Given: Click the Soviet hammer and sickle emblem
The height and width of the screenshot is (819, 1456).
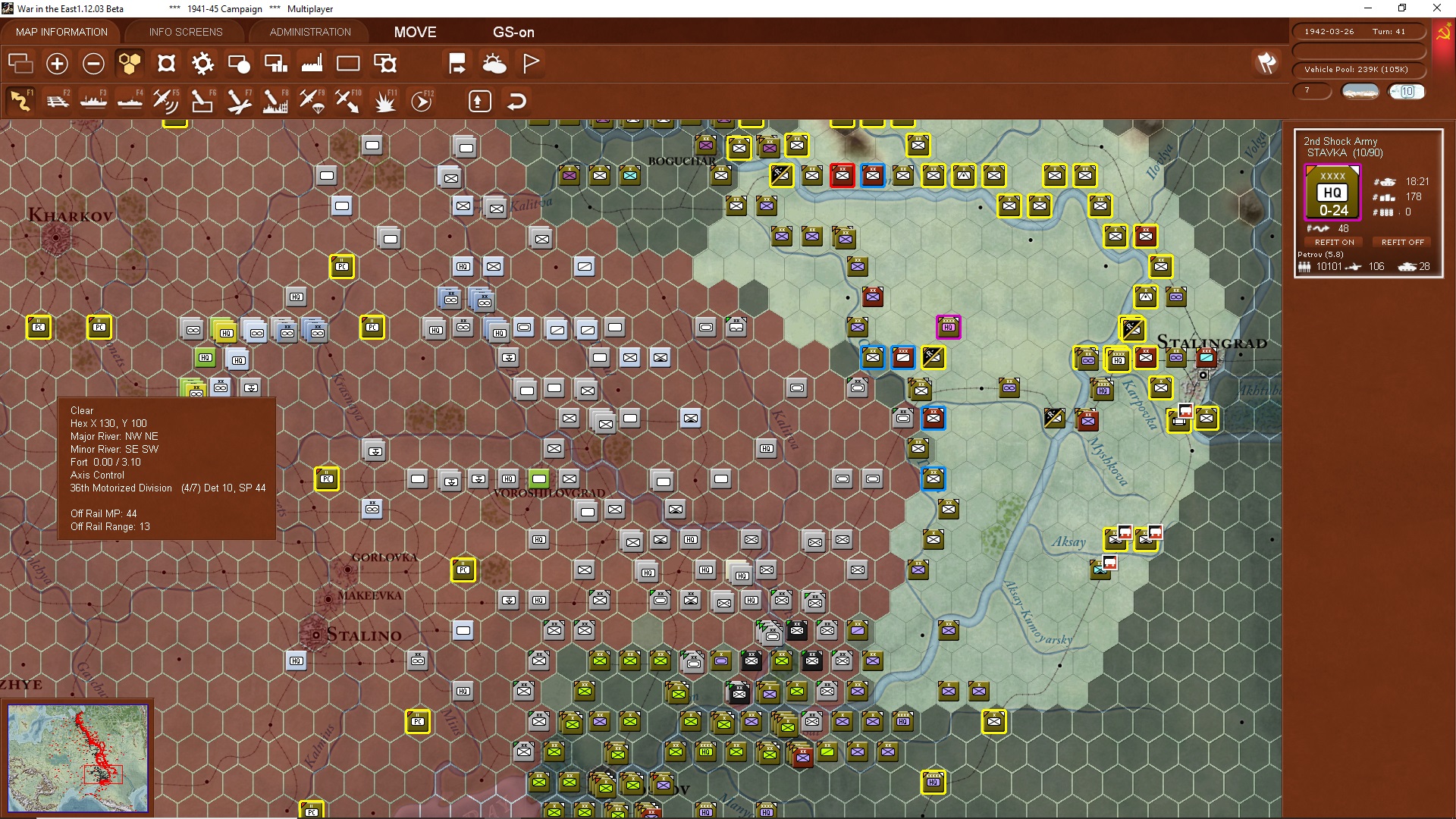Looking at the screenshot, I should (1444, 33).
